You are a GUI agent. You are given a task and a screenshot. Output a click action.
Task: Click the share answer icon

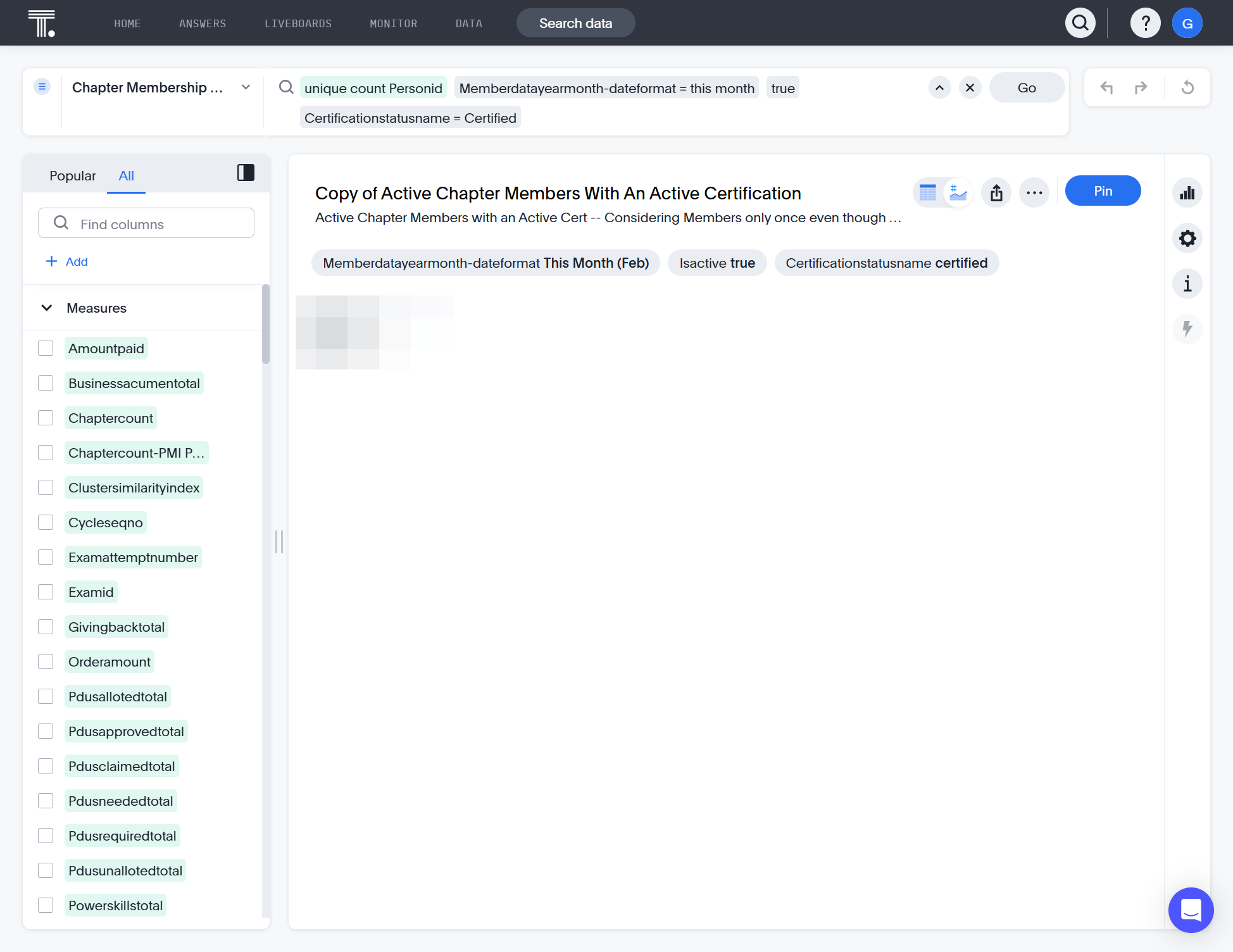996,192
